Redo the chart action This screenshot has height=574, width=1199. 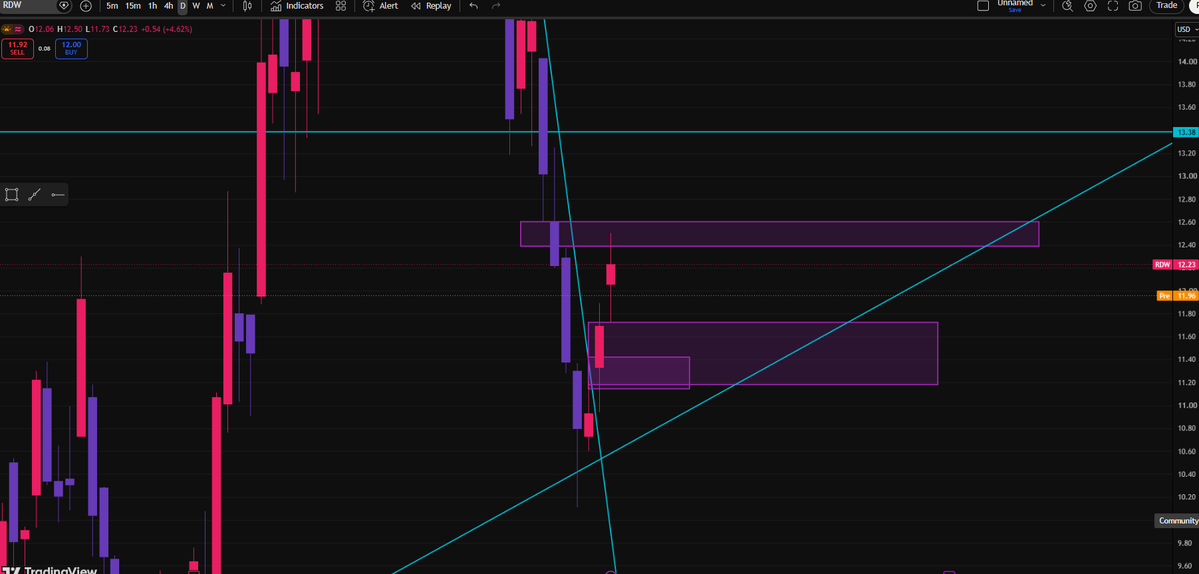(496, 5)
